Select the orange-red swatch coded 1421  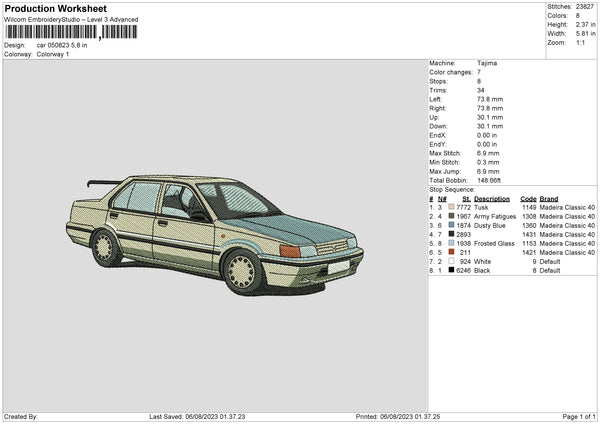(x=452, y=252)
